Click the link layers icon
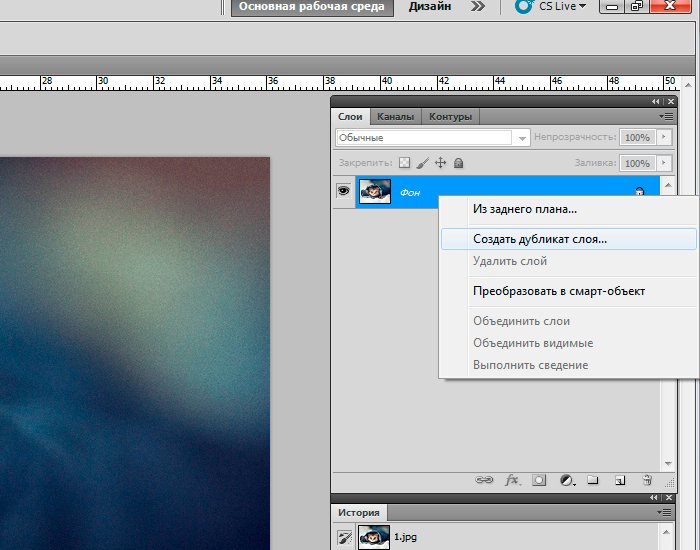 (484, 480)
